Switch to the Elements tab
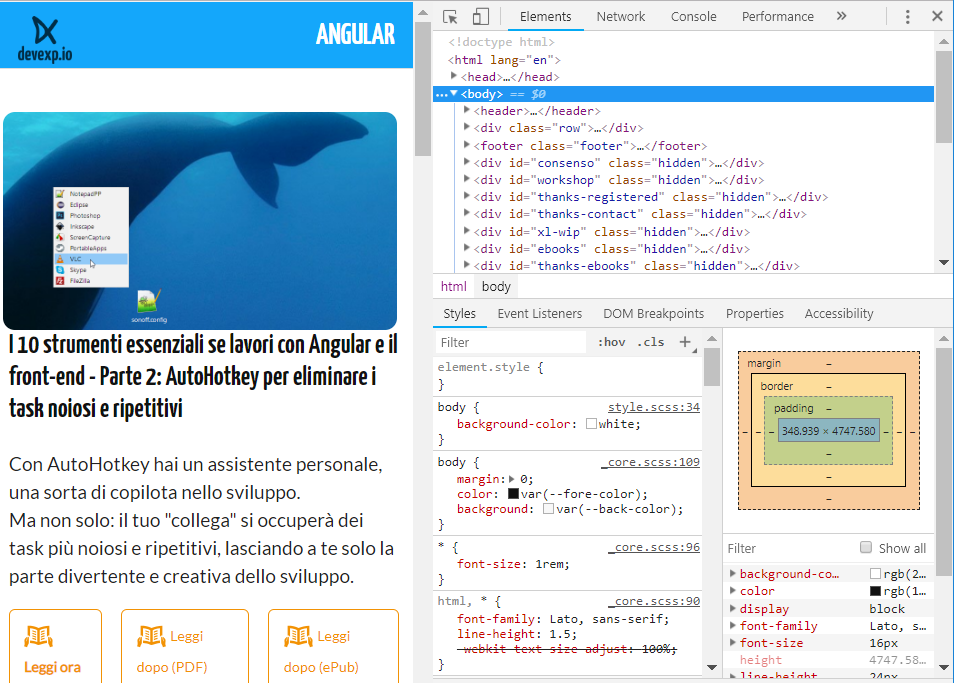 coord(545,16)
